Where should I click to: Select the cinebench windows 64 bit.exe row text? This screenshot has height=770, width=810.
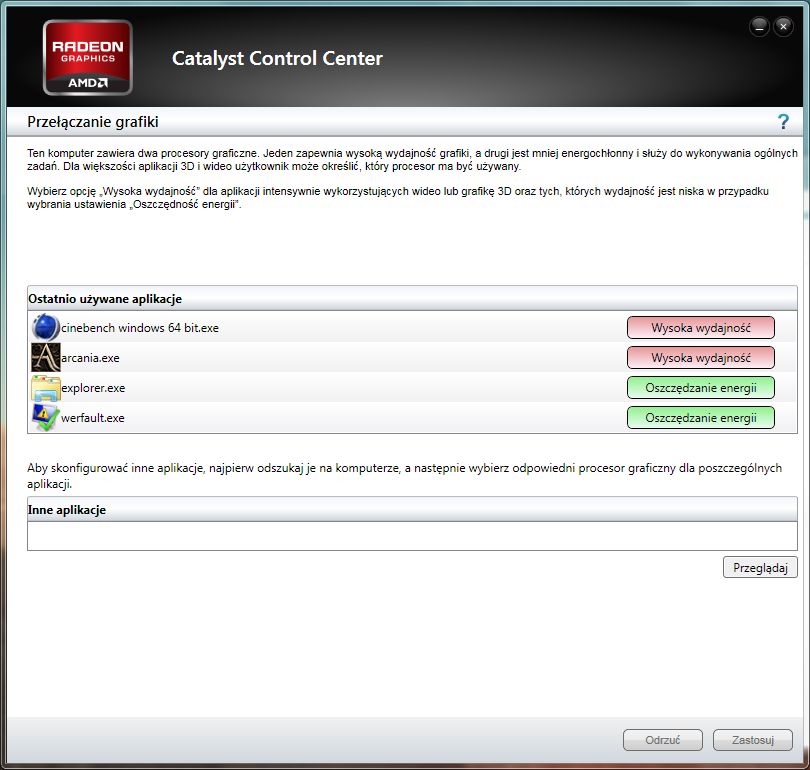tap(139, 328)
